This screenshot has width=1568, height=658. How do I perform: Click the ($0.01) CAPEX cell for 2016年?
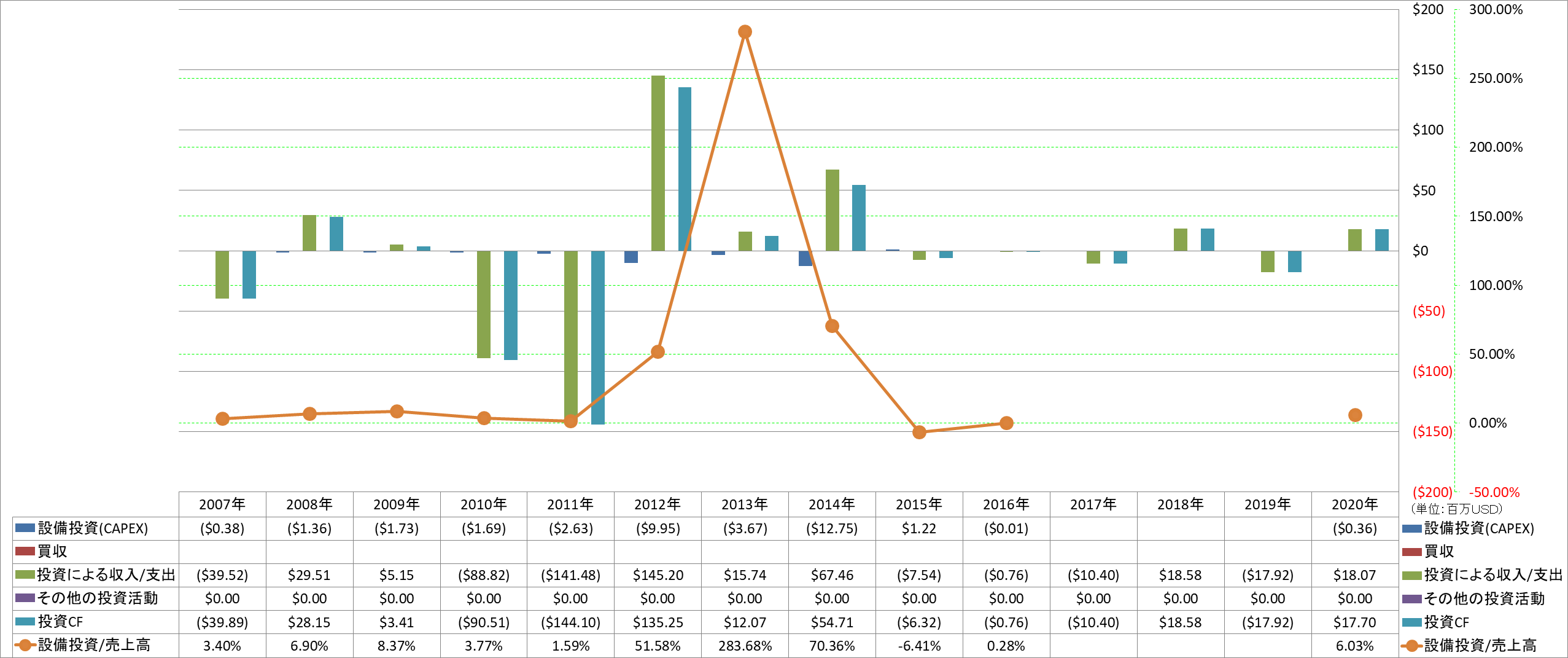1006,528
